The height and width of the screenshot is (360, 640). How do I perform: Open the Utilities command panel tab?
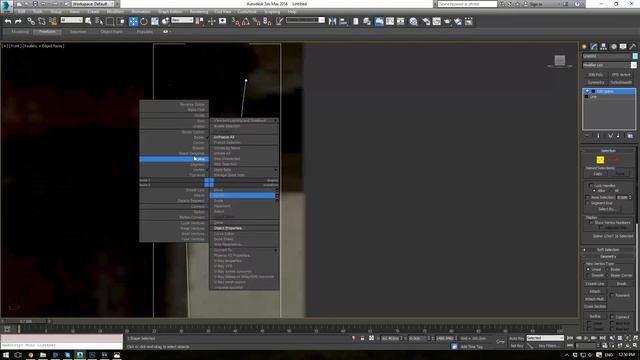633,47
